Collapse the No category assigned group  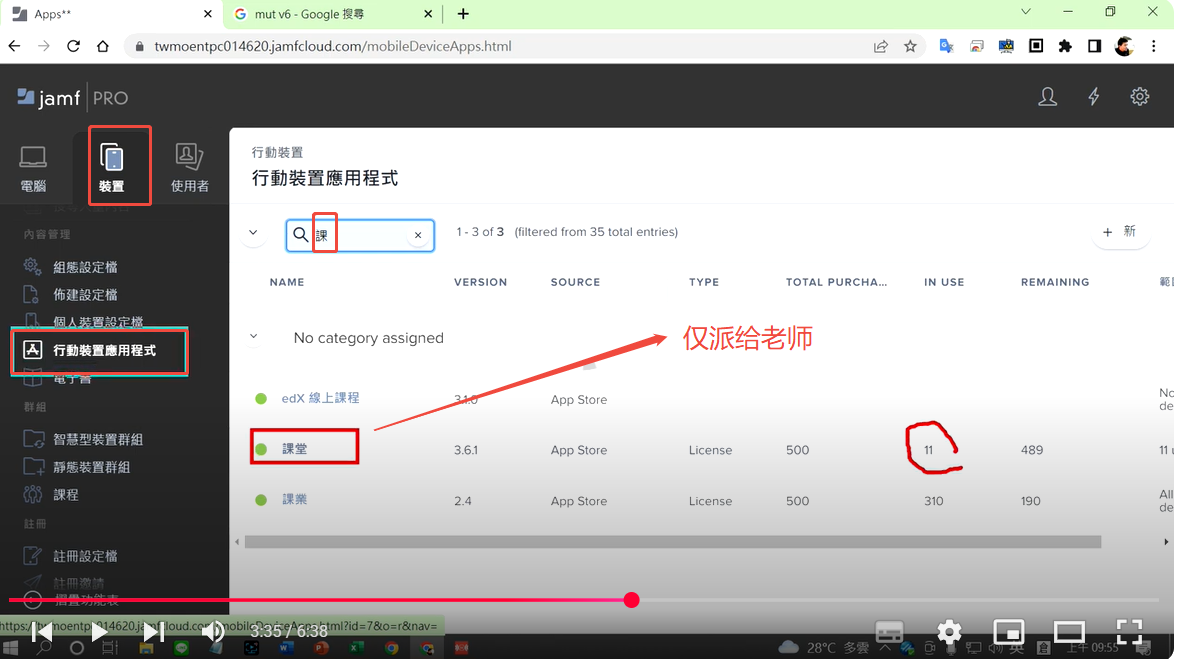click(x=254, y=338)
